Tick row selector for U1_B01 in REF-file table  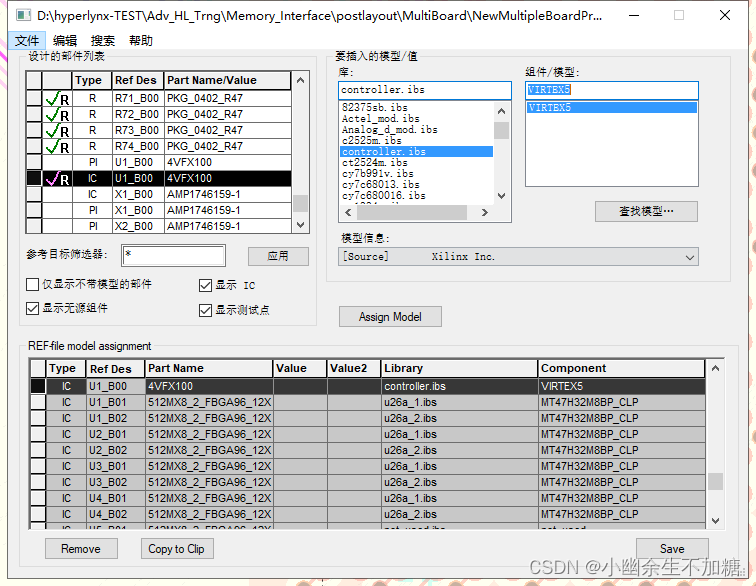coord(38,402)
